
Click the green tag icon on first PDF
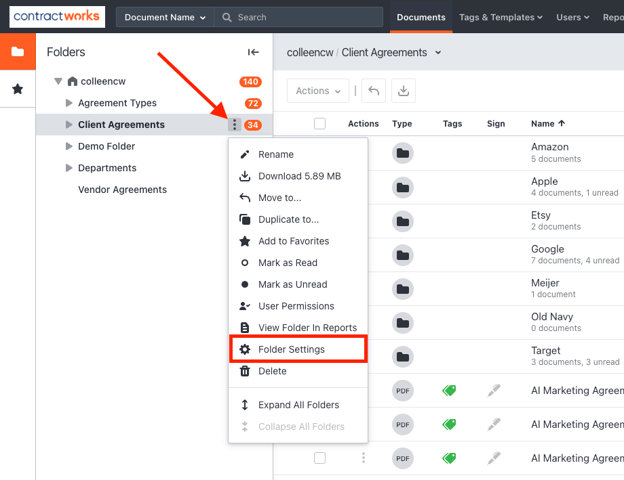[x=449, y=391]
